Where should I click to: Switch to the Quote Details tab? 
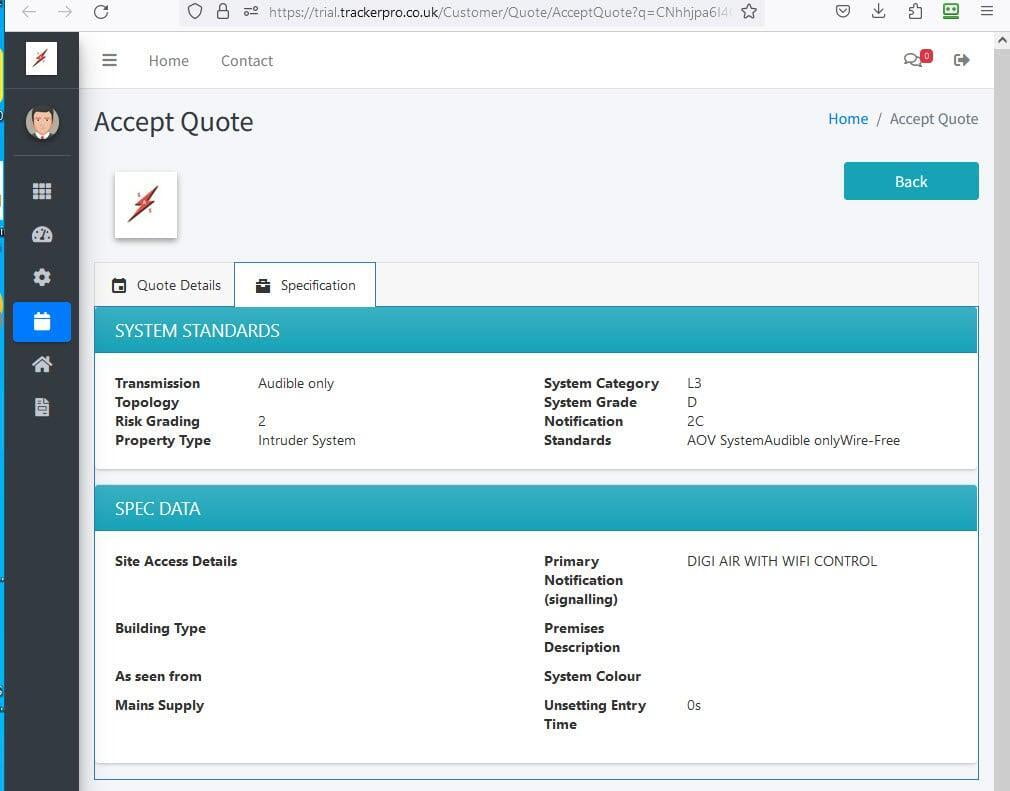(x=166, y=285)
